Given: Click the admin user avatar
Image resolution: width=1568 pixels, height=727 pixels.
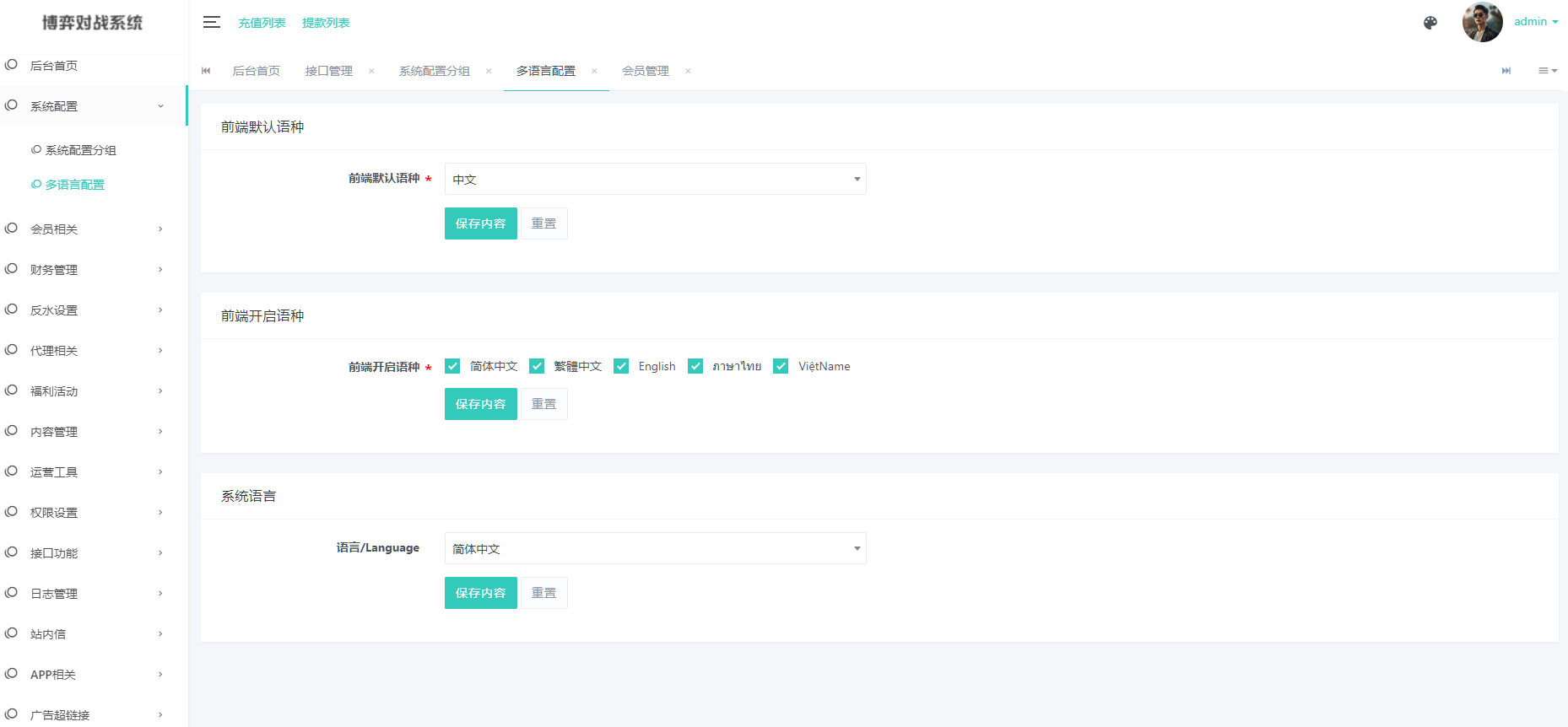Looking at the screenshot, I should 1482,23.
